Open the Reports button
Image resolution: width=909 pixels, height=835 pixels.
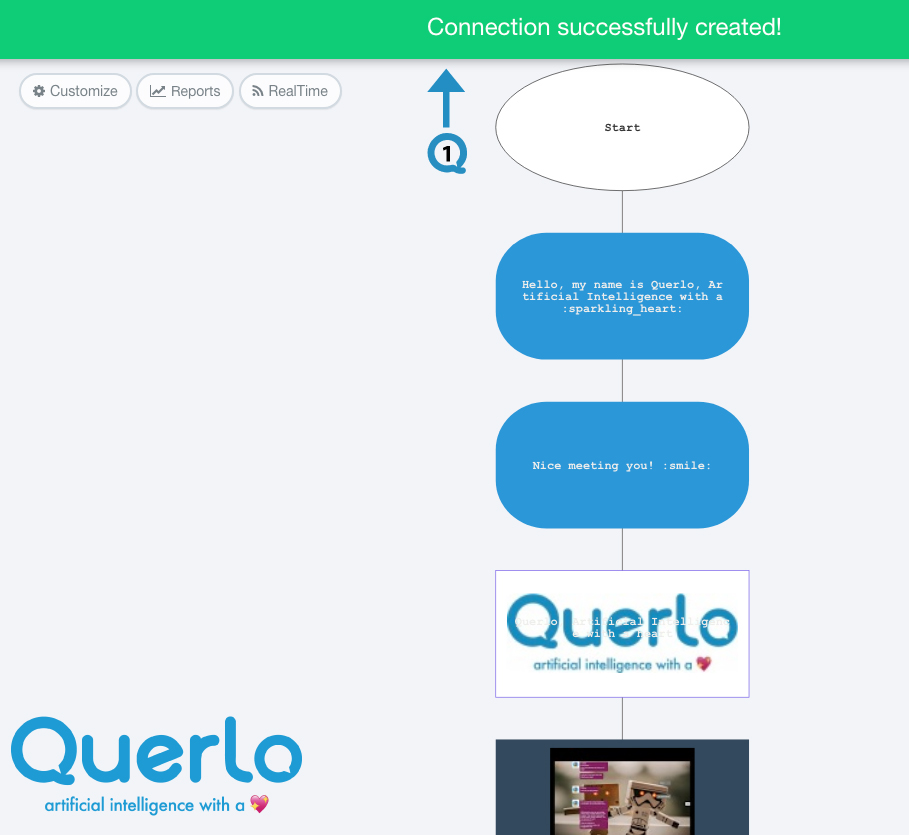coord(185,91)
